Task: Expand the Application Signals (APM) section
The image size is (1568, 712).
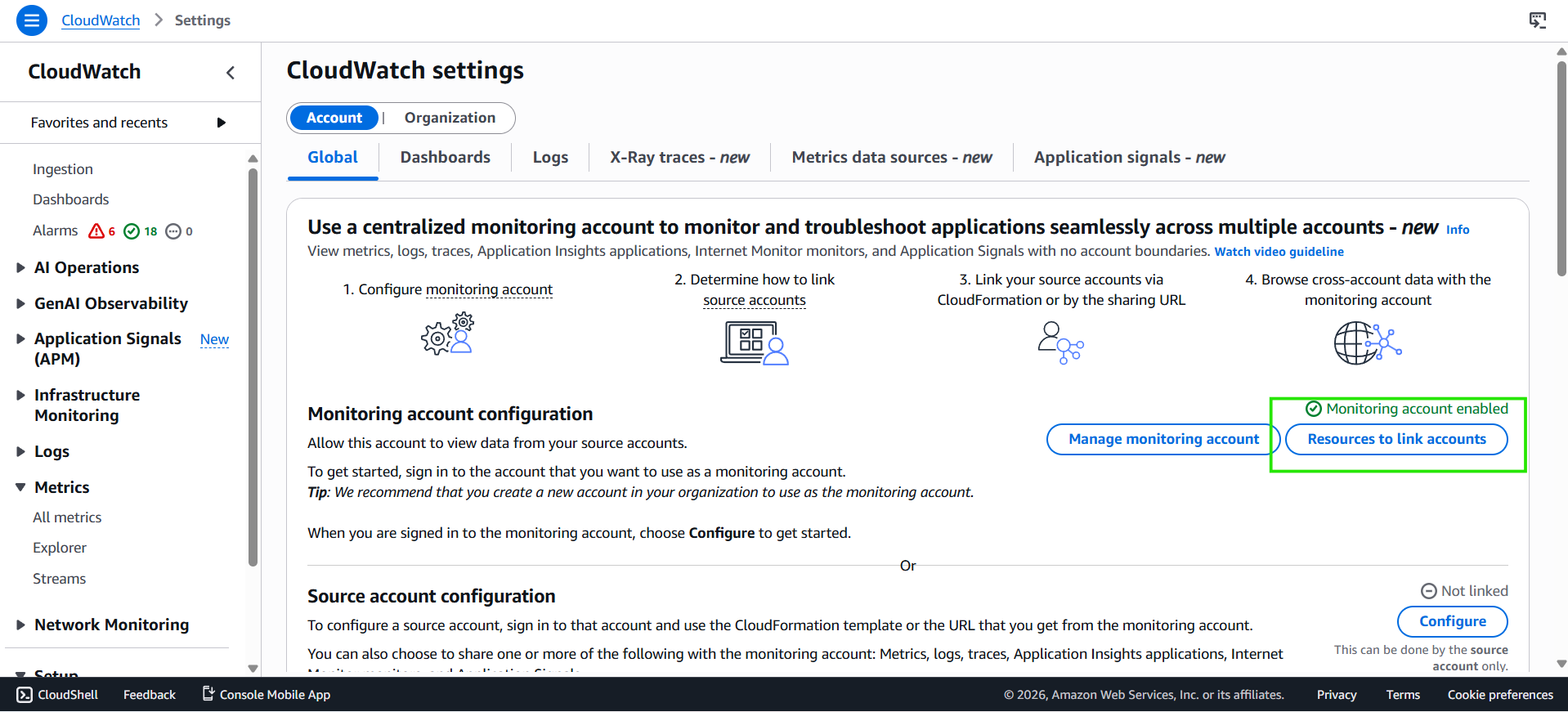Action: pos(21,339)
